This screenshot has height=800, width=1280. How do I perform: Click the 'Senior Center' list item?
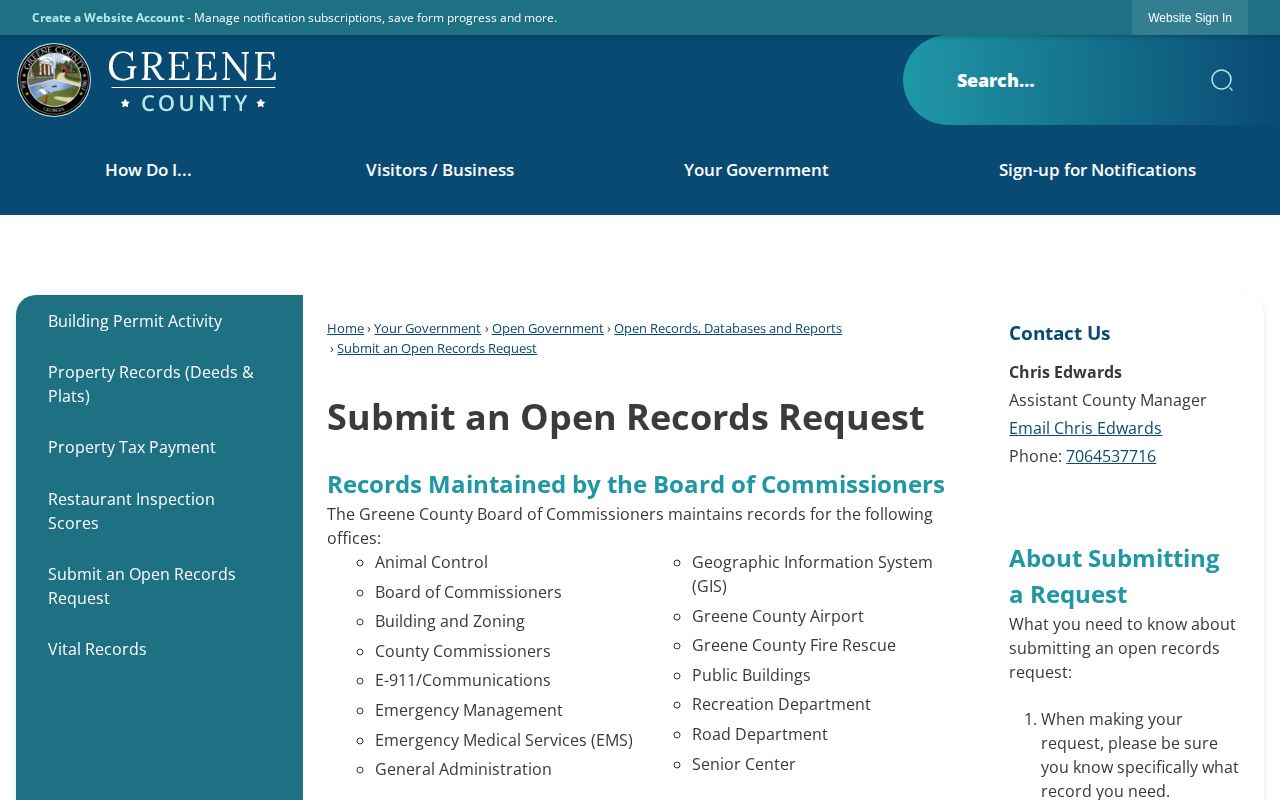pyautogui.click(x=744, y=764)
